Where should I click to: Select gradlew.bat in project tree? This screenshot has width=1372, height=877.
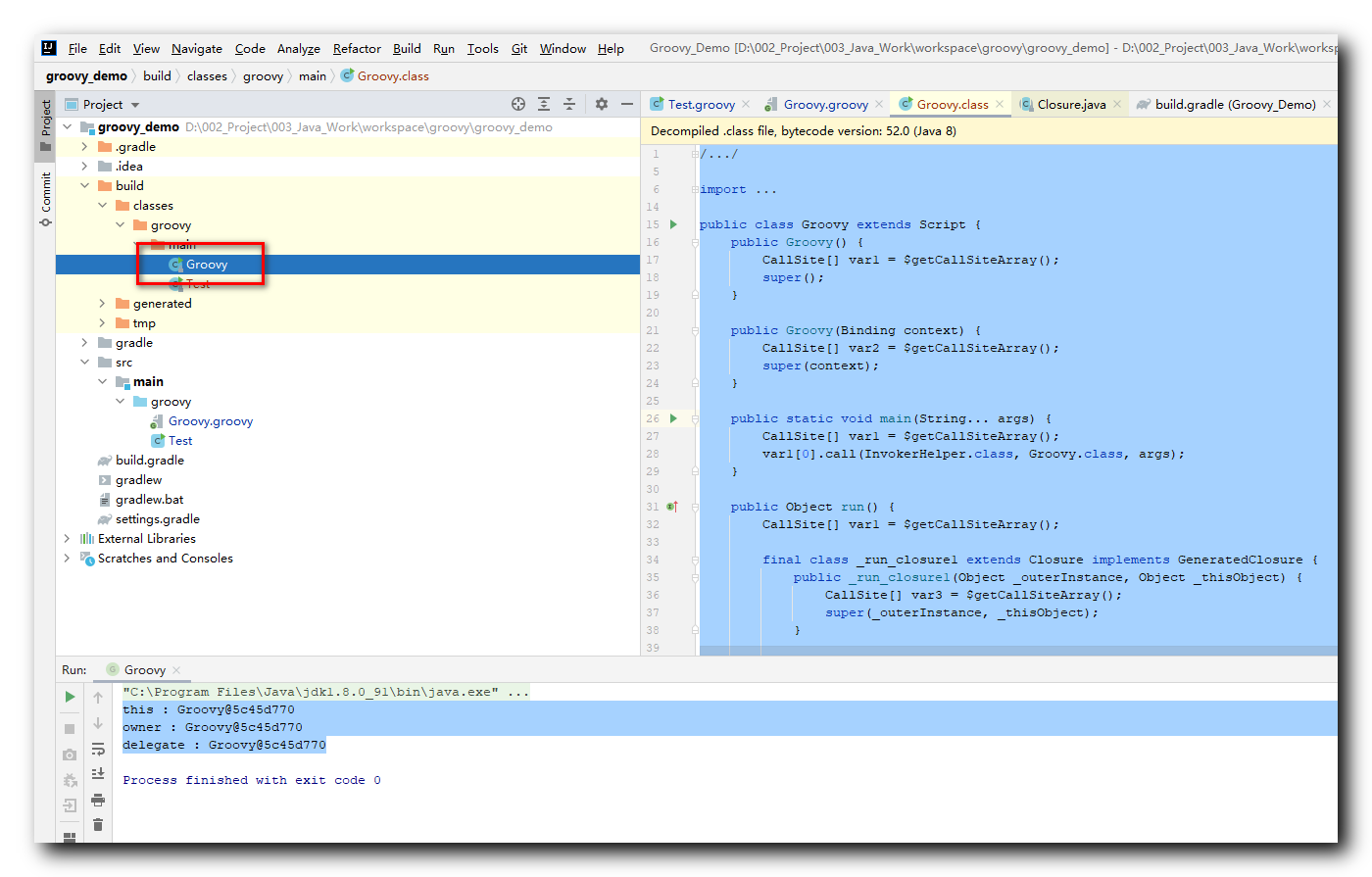tap(149, 499)
